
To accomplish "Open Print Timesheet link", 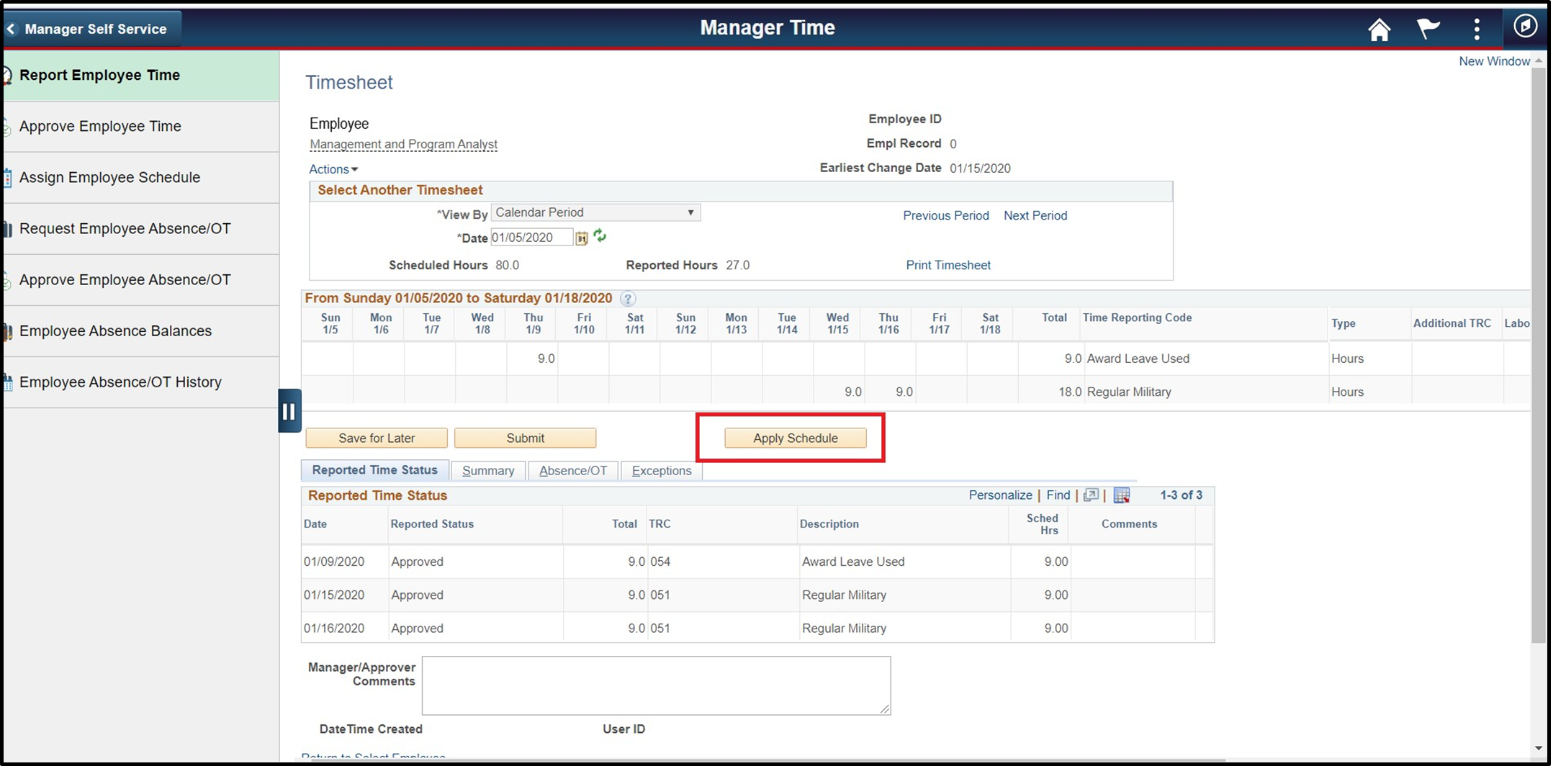I will click(948, 265).
